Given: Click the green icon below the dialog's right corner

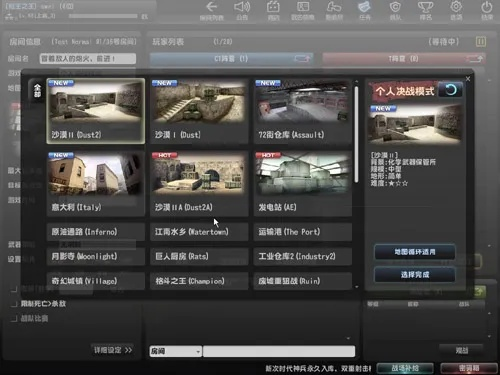Looking at the screenshot, I should pos(478,291).
